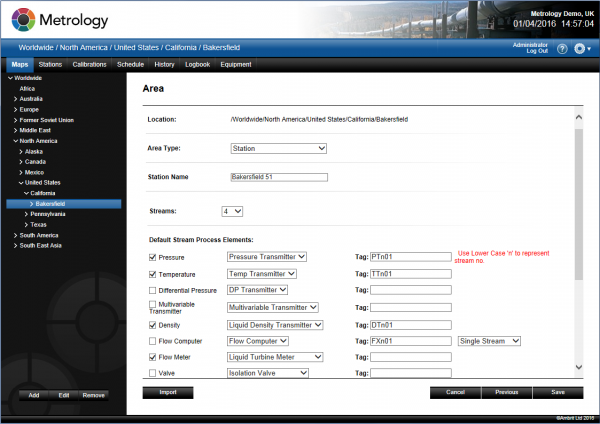Click the Import button
The height and width of the screenshot is (424, 600).
point(168,393)
